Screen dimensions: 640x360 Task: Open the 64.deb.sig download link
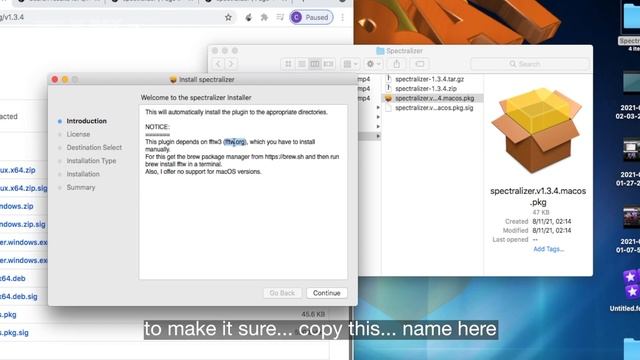point(19,296)
